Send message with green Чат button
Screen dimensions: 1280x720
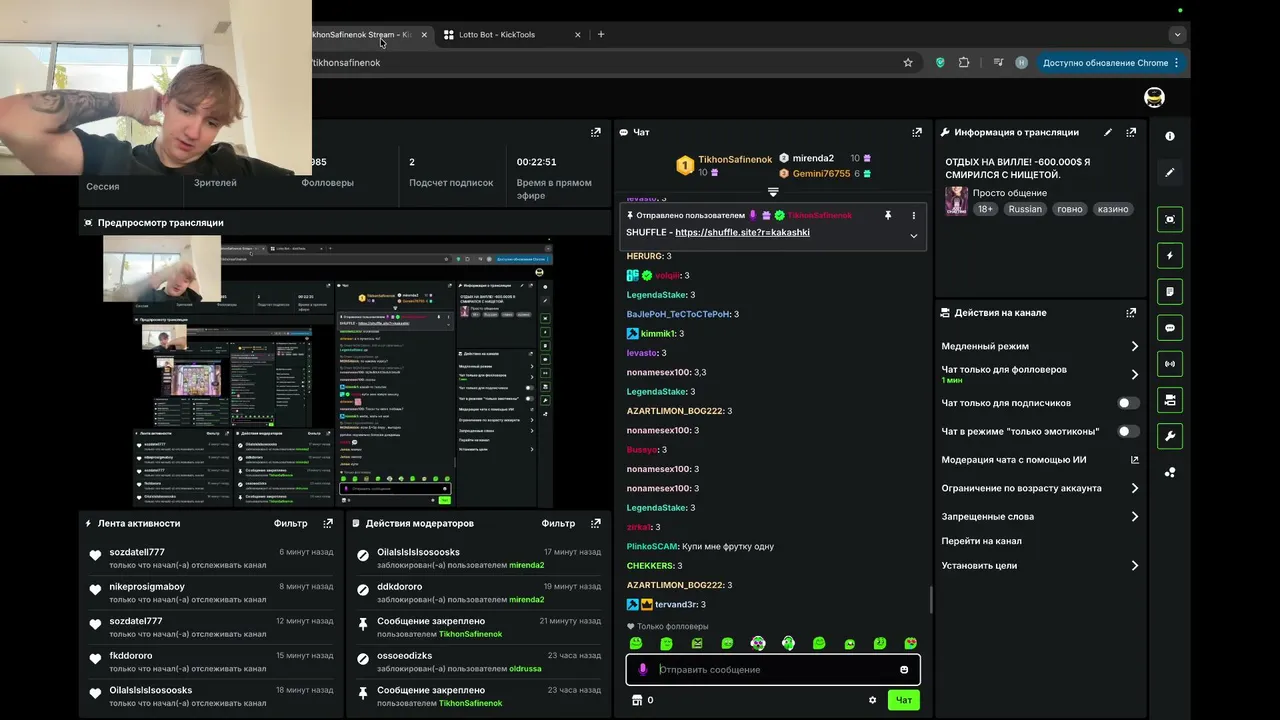point(903,700)
